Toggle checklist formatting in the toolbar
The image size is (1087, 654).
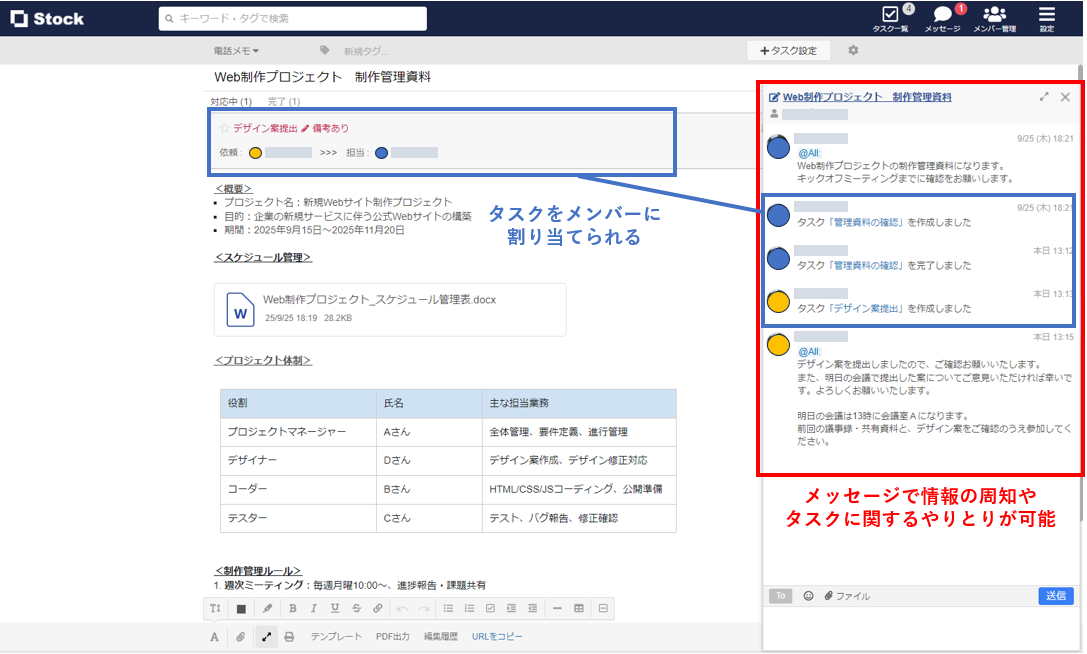pos(490,608)
